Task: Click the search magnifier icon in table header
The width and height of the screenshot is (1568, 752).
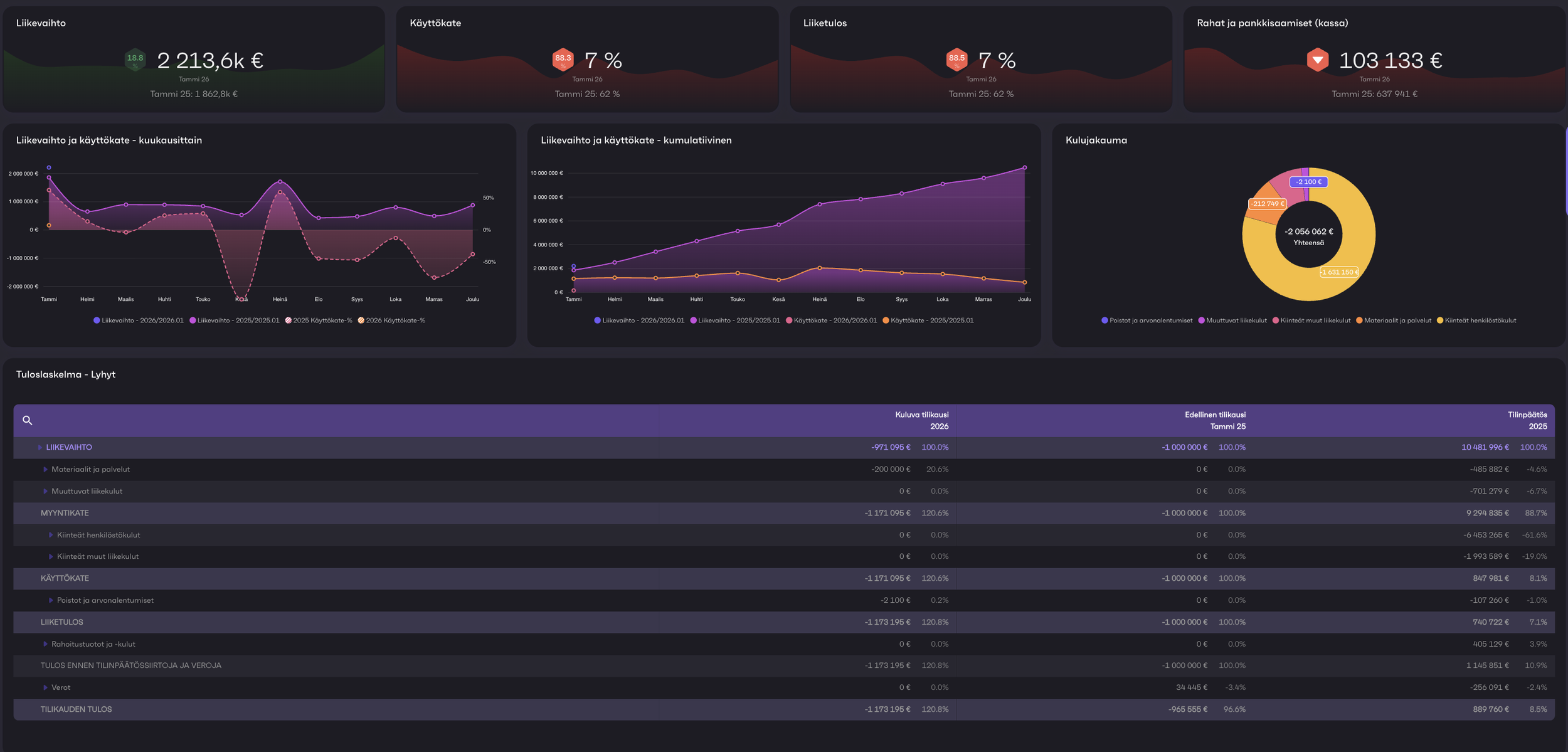Action: click(x=27, y=420)
